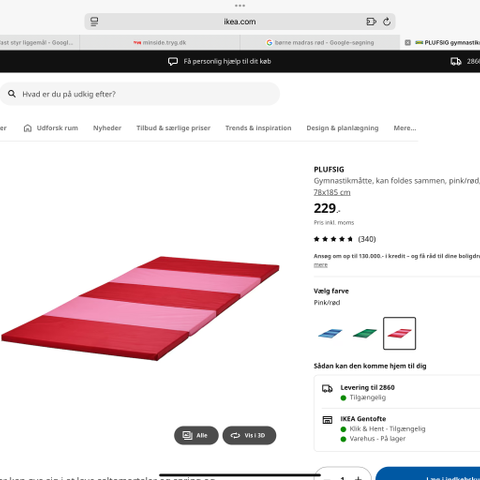Open the three-dot multitasking menu at top
Screen dimensions: 480x480
pyautogui.click(x=240, y=6)
